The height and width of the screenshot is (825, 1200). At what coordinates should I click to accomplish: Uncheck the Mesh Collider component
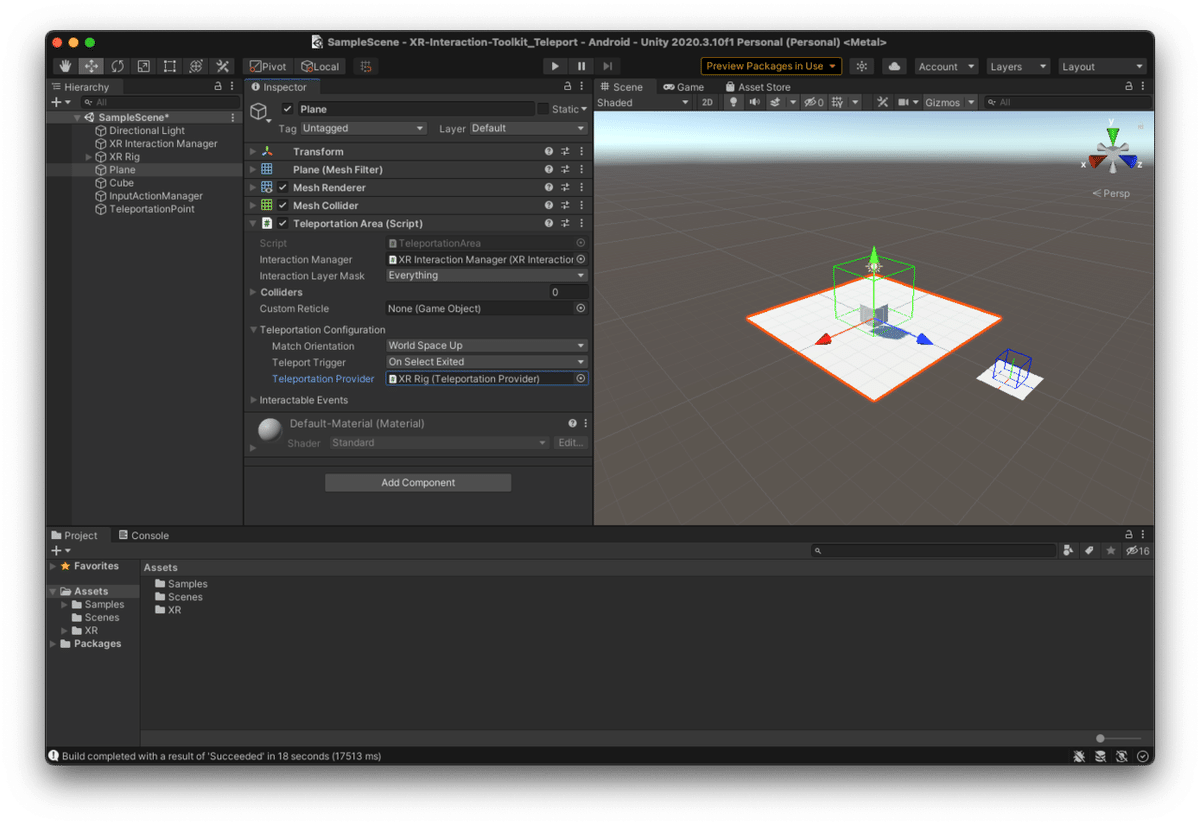pyautogui.click(x=283, y=206)
